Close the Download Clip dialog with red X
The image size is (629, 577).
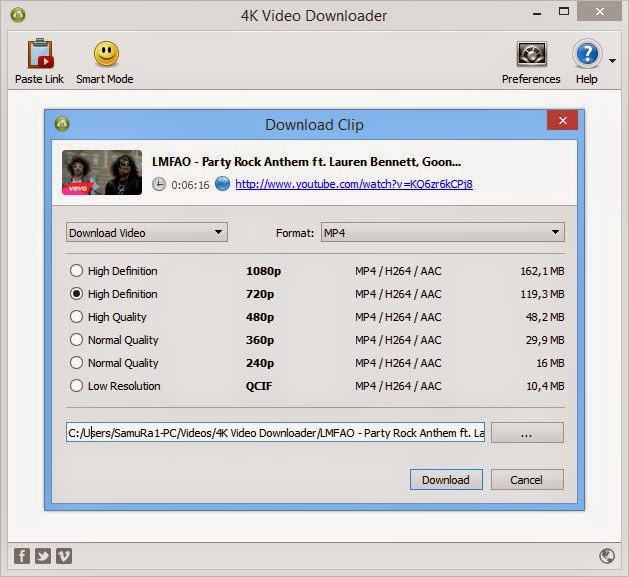tap(562, 120)
